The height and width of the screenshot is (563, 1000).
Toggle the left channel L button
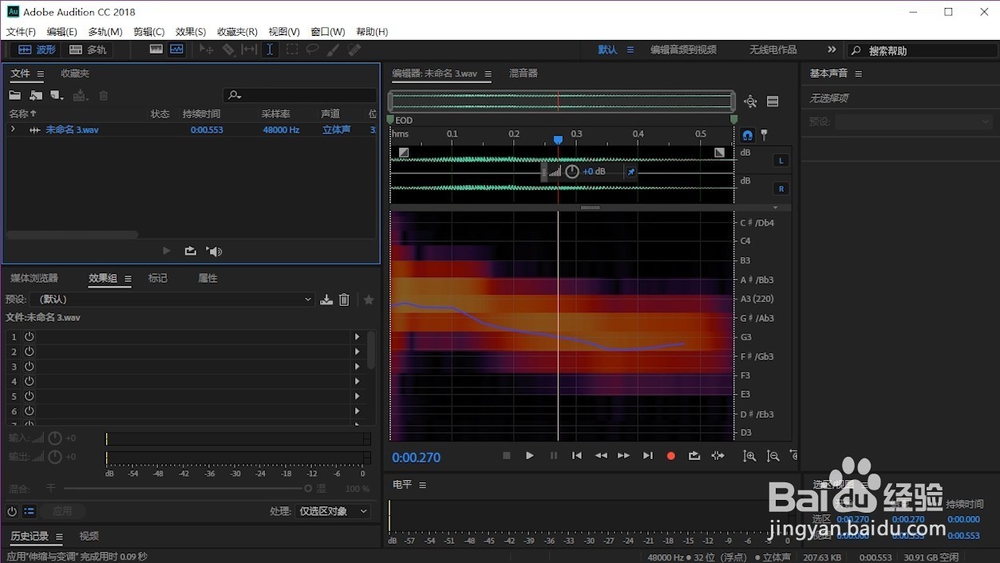point(781,161)
